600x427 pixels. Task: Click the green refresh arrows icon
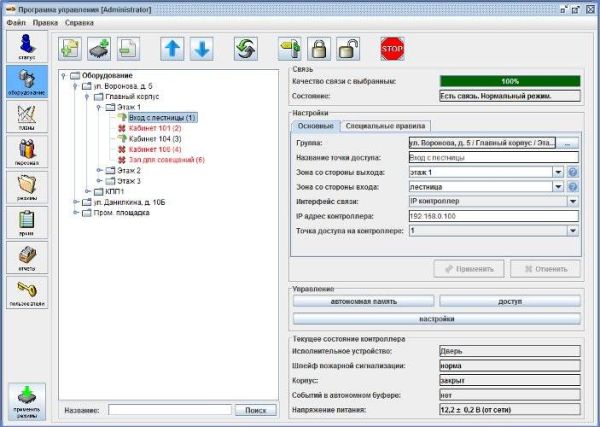point(245,48)
